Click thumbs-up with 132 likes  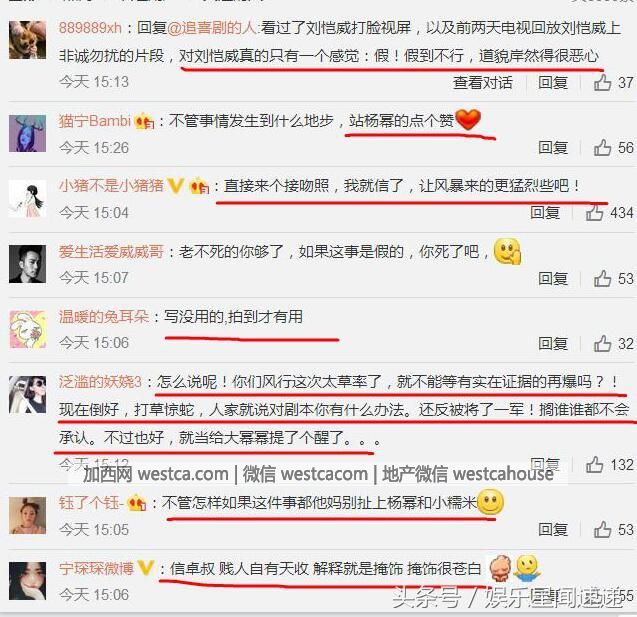pyautogui.click(x=594, y=464)
